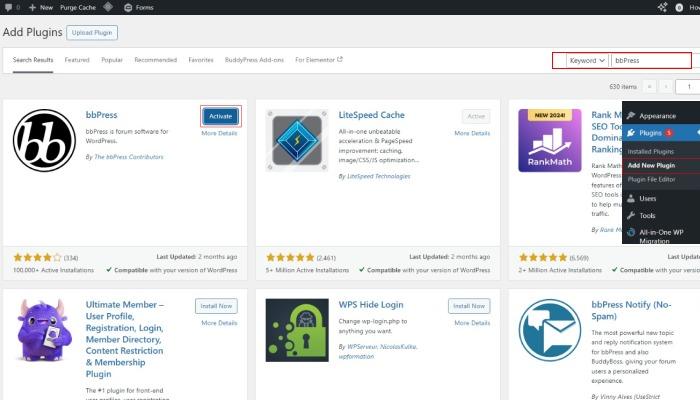Viewport: 700px width, 400px height.
Task: Open More Details for Ultimate Member
Action: 219,323
